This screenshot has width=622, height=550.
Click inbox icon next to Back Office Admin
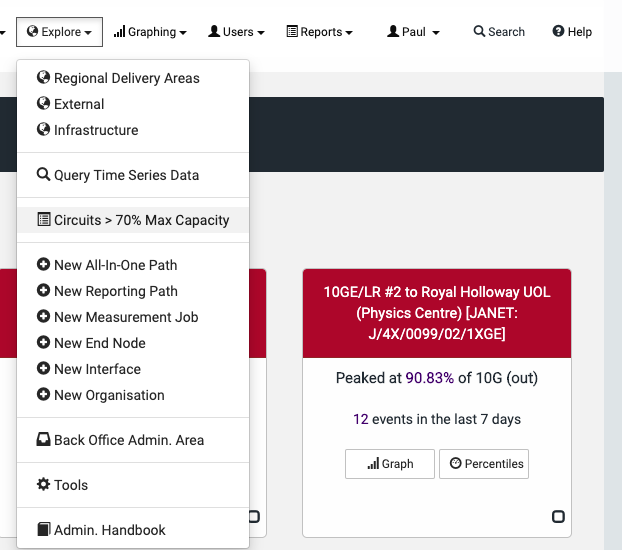(x=43, y=439)
